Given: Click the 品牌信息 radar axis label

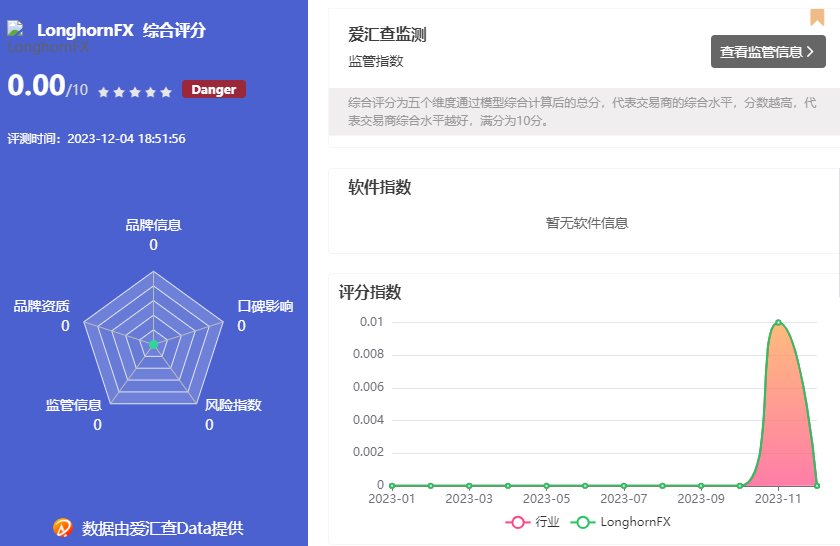Looking at the screenshot, I should [x=153, y=225].
